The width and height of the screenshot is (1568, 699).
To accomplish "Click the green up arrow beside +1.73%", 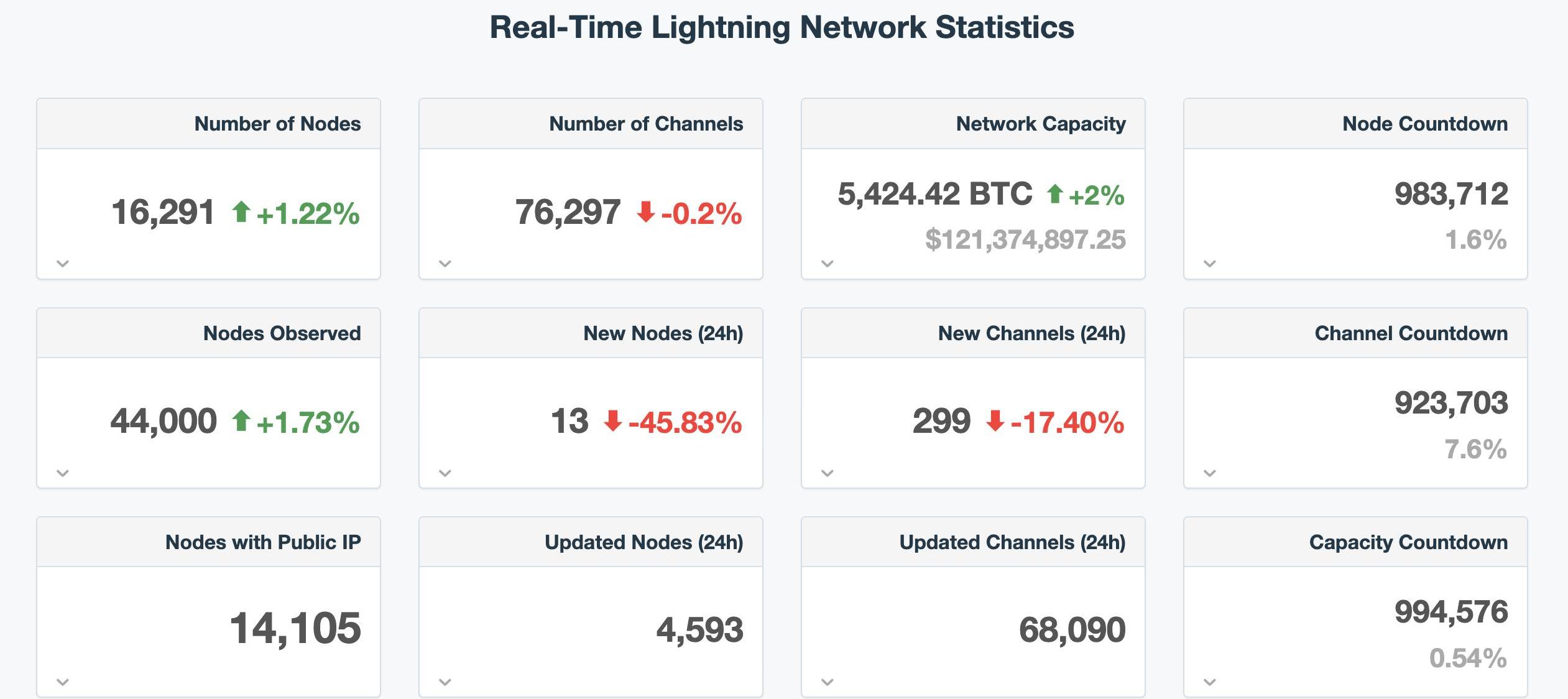I will point(241,421).
